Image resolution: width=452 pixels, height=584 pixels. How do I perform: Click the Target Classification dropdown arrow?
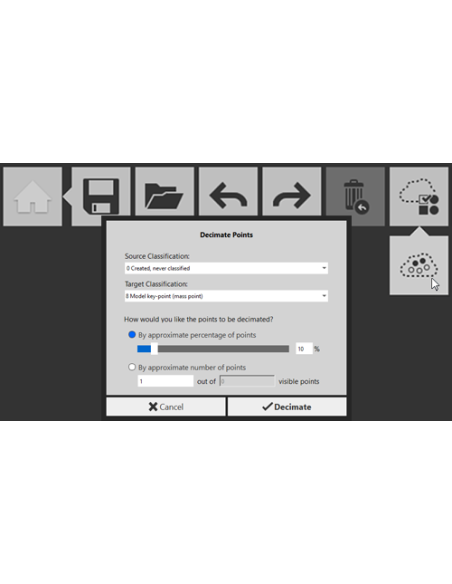324,296
